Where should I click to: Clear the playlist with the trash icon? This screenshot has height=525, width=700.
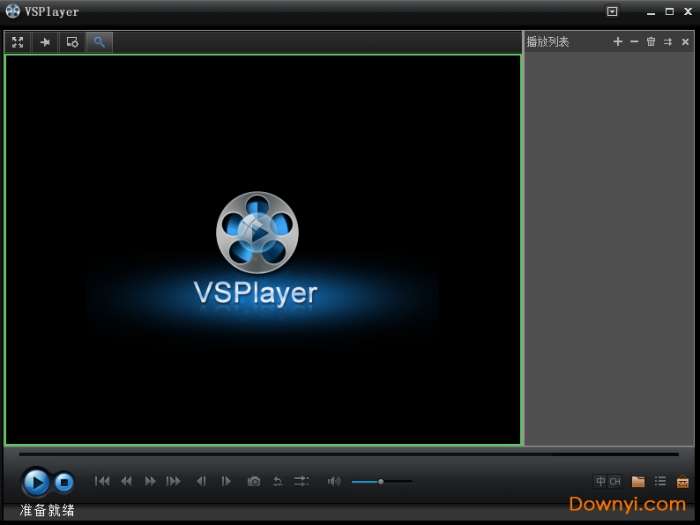coord(651,42)
